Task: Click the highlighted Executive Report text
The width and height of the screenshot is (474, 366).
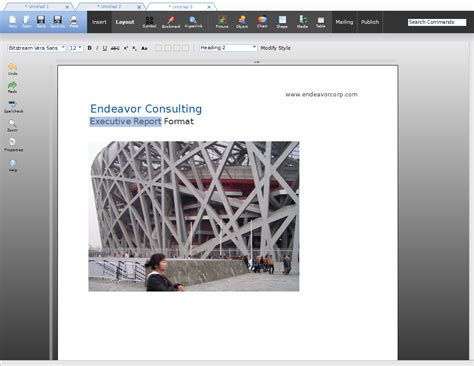Action: pyautogui.click(x=125, y=121)
